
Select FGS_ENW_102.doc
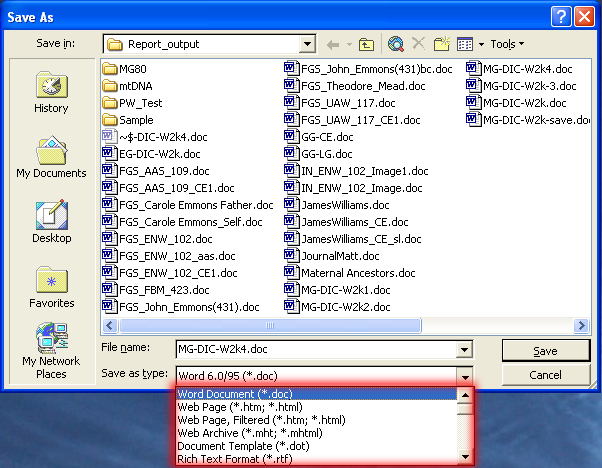pyautogui.click(x=157, y=239)
